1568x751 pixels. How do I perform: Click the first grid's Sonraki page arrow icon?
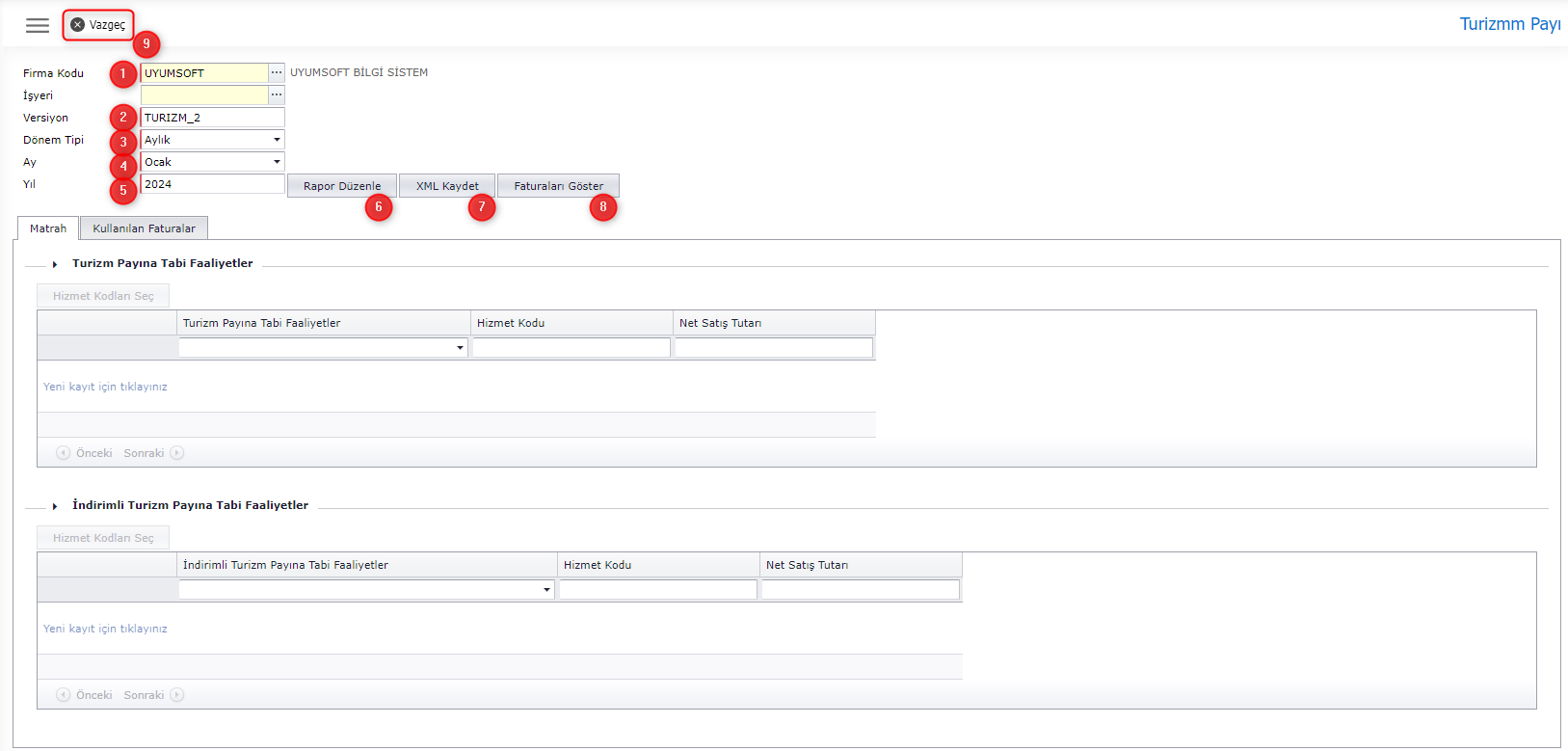(x=177, y=453)
